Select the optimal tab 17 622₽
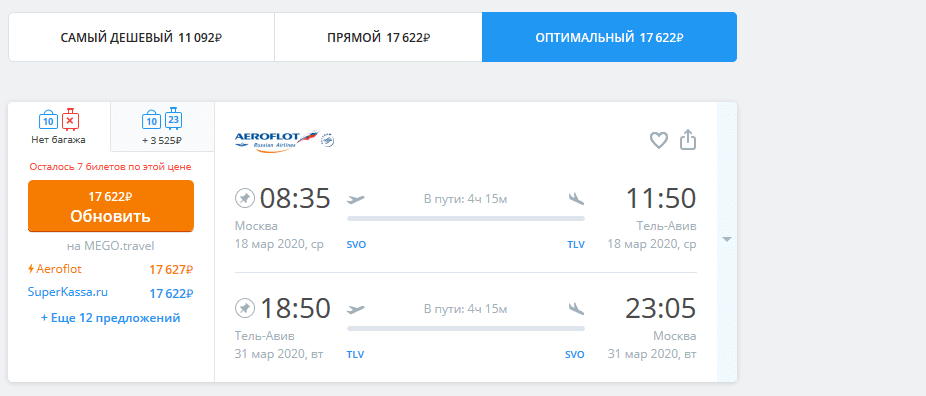The height and width of the screenshot is (396, 926). pyautogui.click(x=609, y=37)
